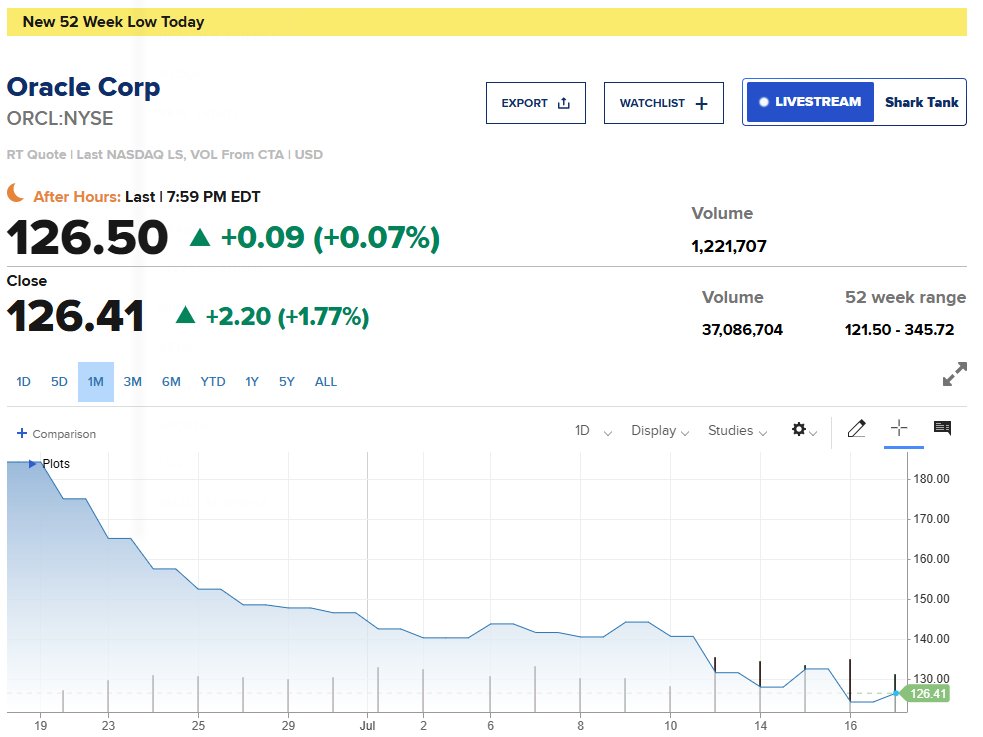Select the 1D time range tab
The height and width of the screenshot is (737, 983).
(23, 382)
